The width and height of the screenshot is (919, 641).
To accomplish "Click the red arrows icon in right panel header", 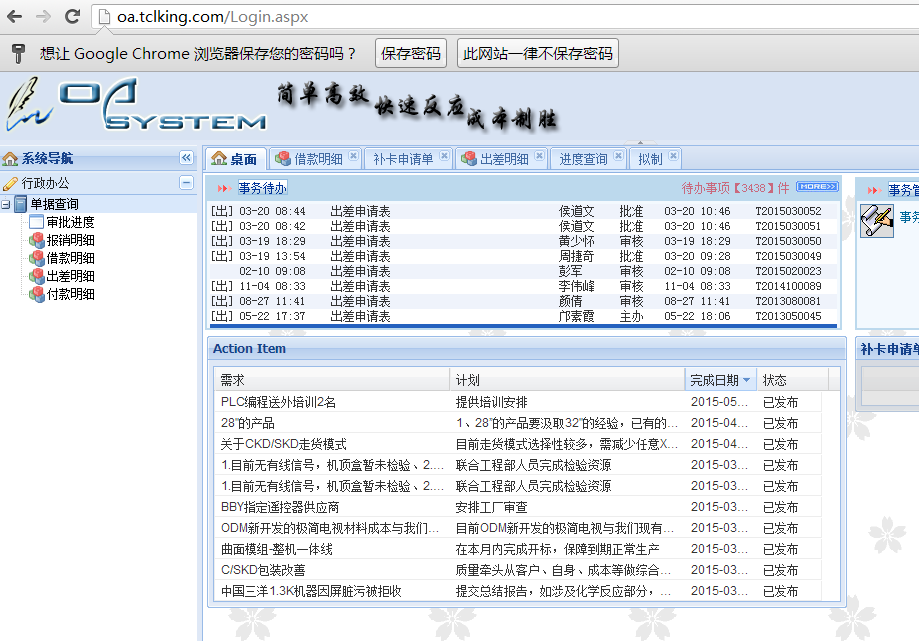I will coord(874,190).
